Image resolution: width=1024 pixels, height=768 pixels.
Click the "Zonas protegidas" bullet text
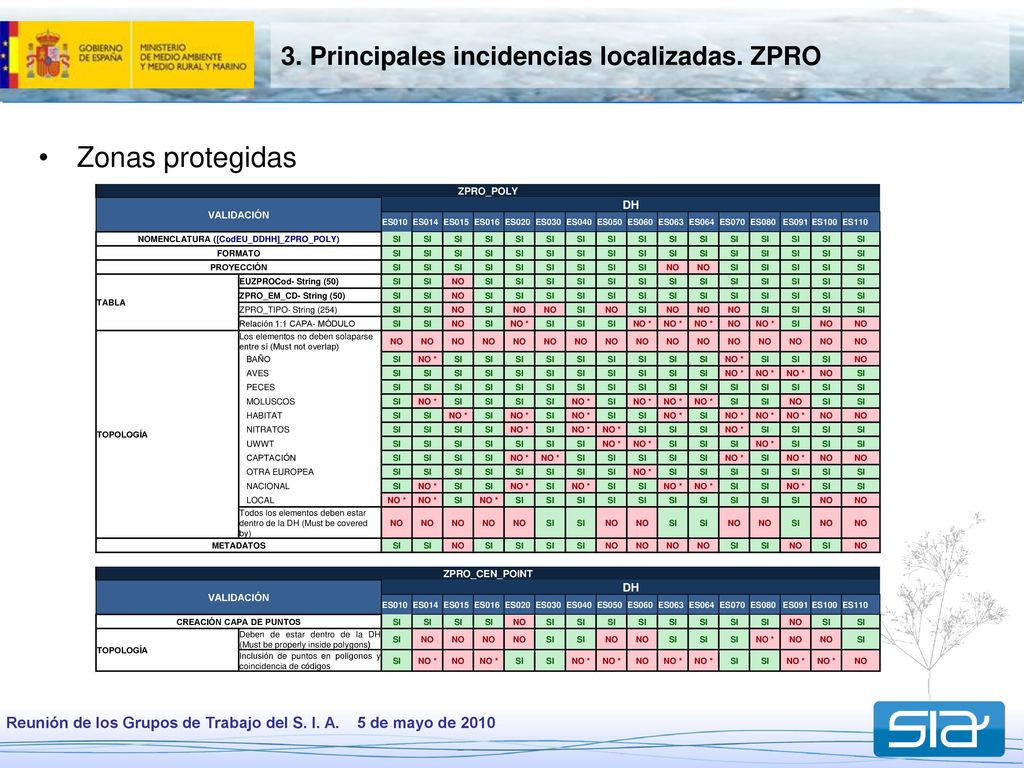click(x=186, y=157)
